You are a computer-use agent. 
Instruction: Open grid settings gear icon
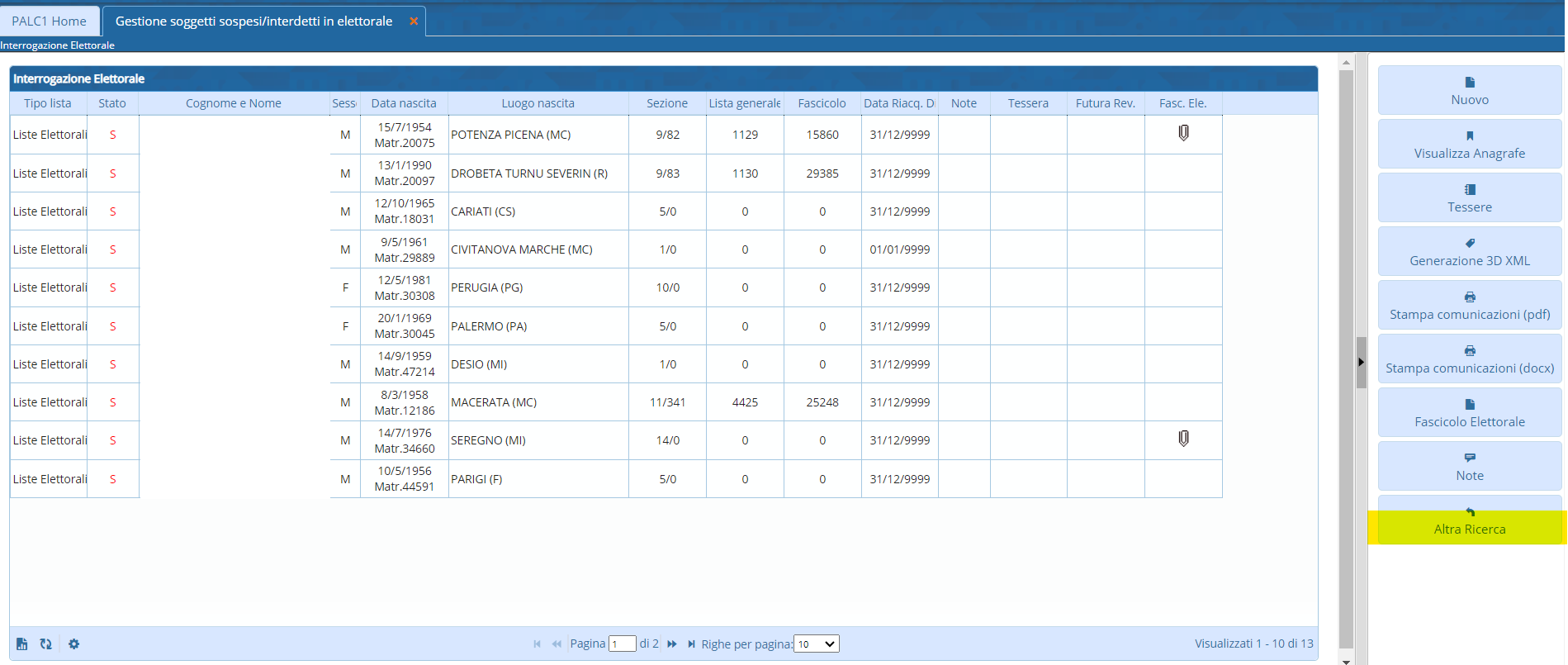(x=74, y=644)
